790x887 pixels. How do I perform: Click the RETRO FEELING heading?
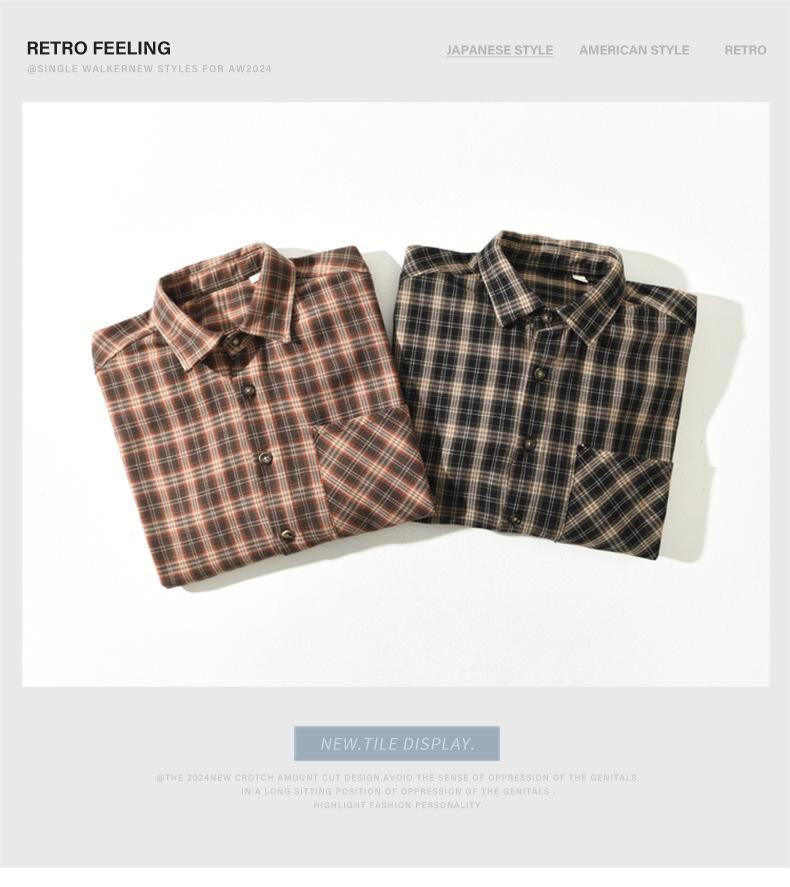(98, 48)
